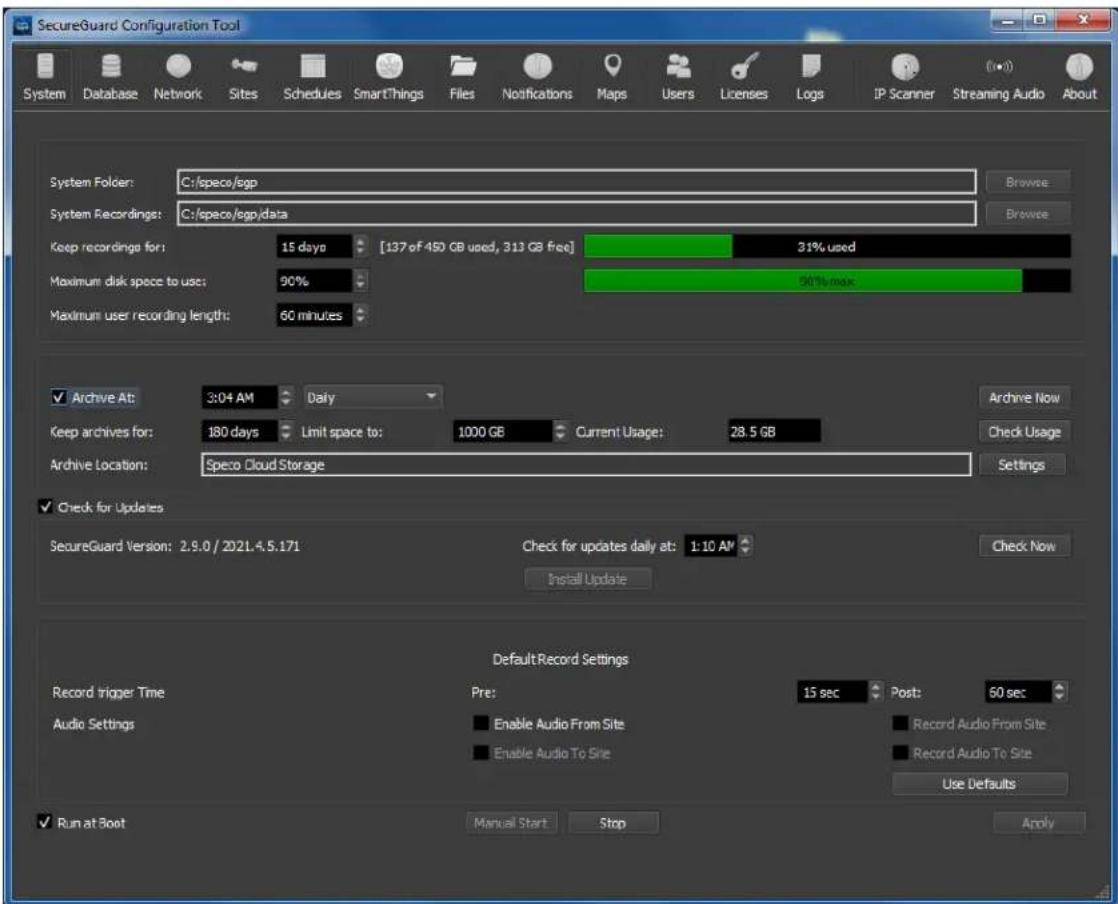Click the Manual Start button
The height and width of the screenshot is (904, 1118).
[511, 823]
